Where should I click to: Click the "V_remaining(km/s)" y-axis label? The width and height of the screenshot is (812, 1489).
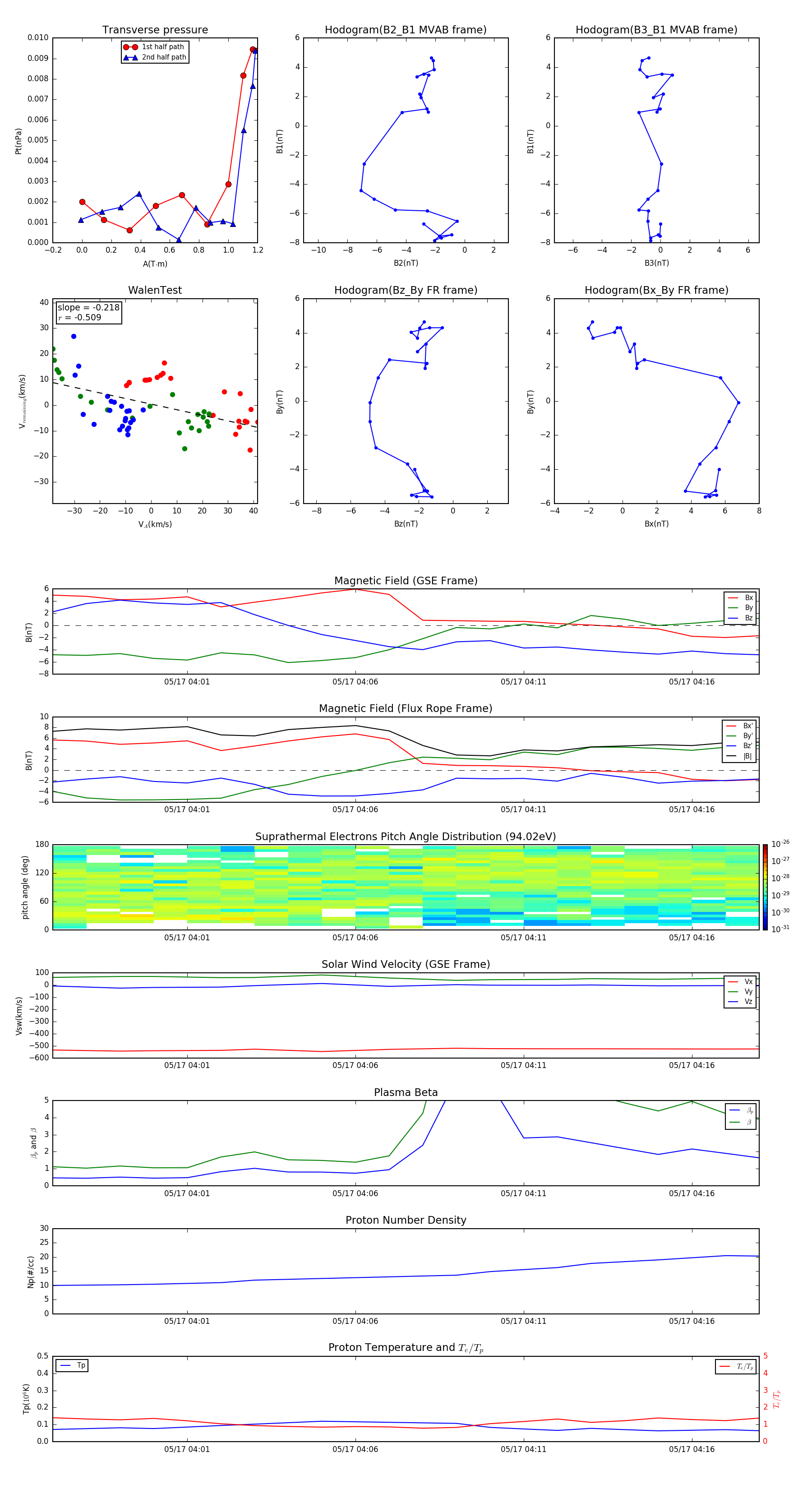point(22,401)
